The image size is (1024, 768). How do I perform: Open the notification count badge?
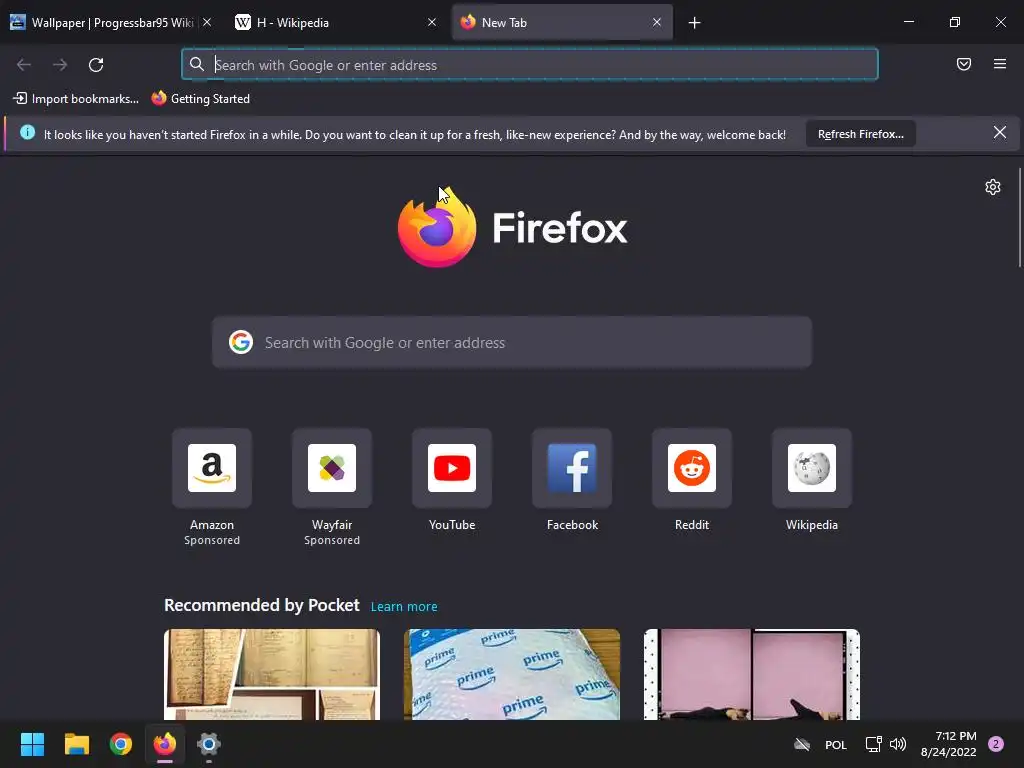995,744
